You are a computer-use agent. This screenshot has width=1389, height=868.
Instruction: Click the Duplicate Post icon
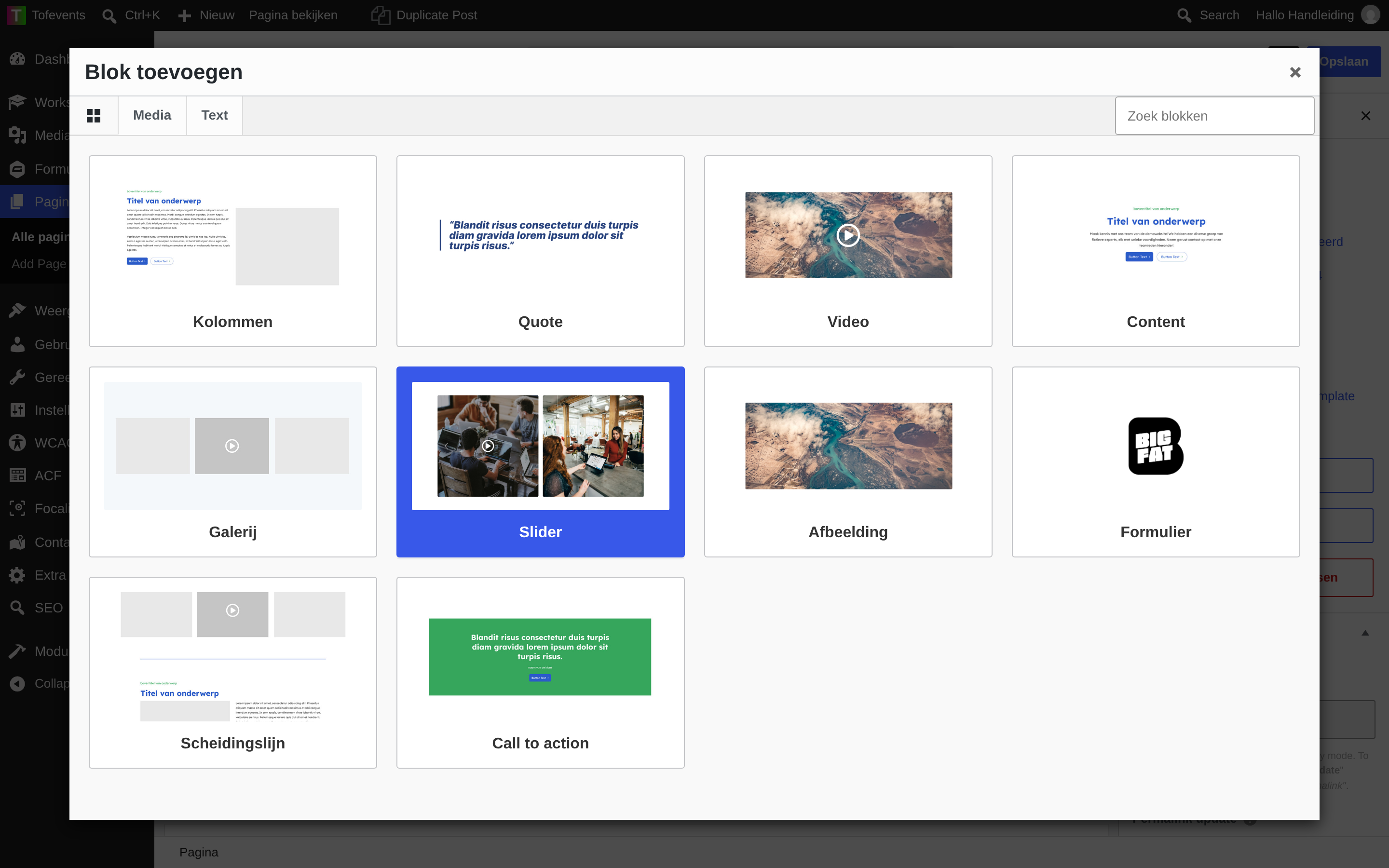(381, 15)
